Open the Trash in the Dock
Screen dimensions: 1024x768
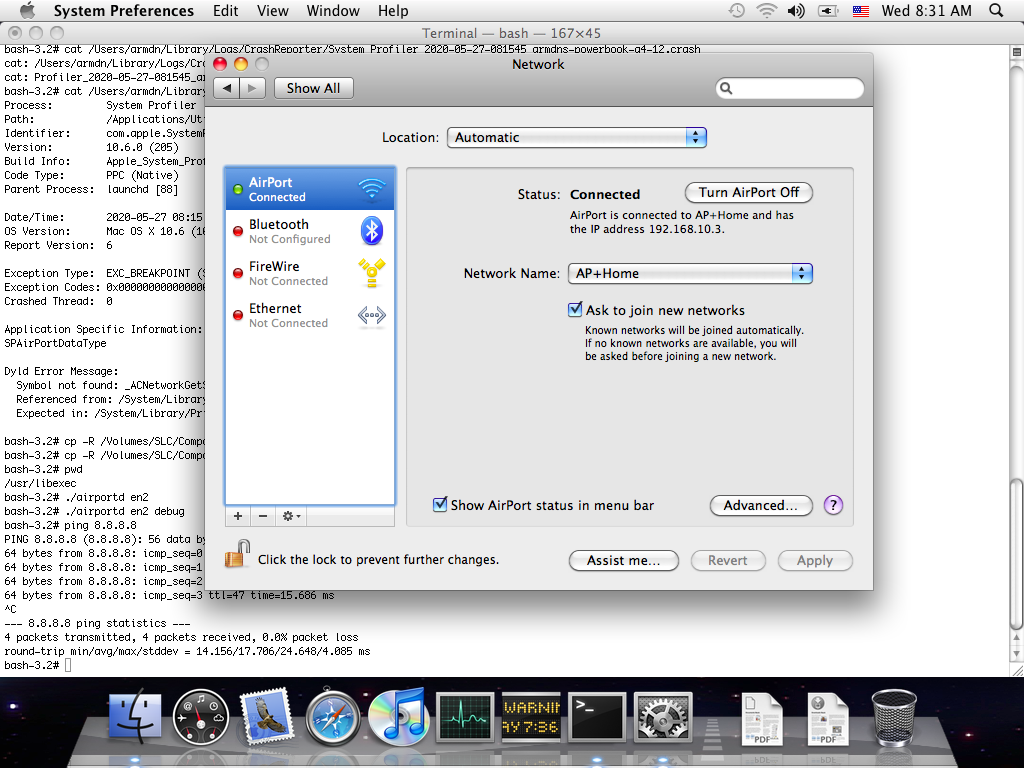[894, 717]
